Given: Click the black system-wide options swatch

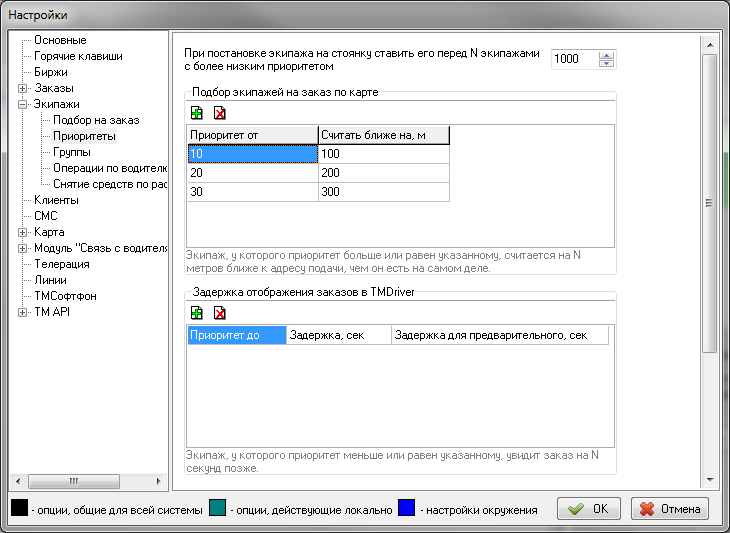Looking at the screenshot, I should 18,509.
